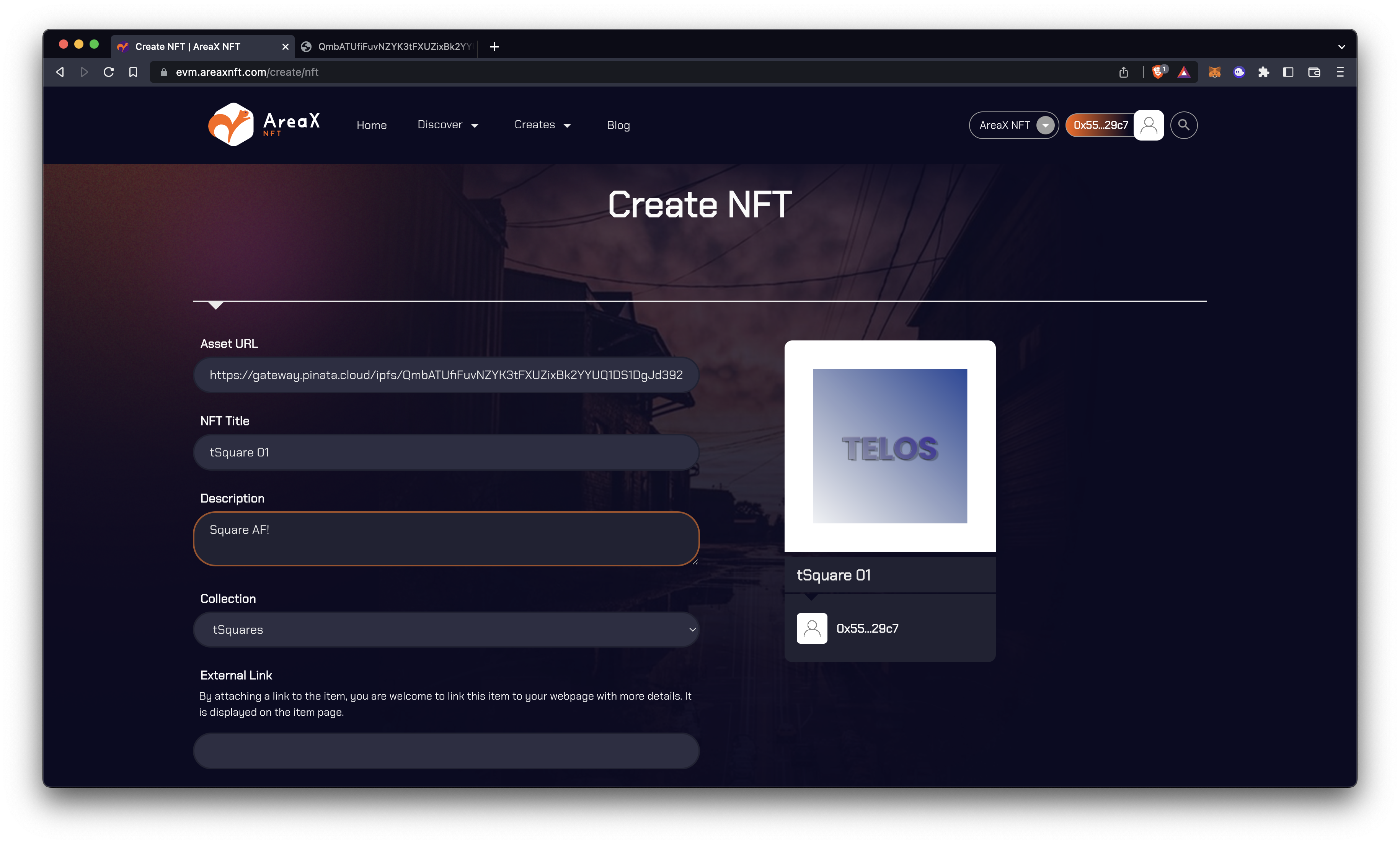Bookmark this page with bookmark icon
This screenshot has height=844, width=1400.
click(133, 72)
